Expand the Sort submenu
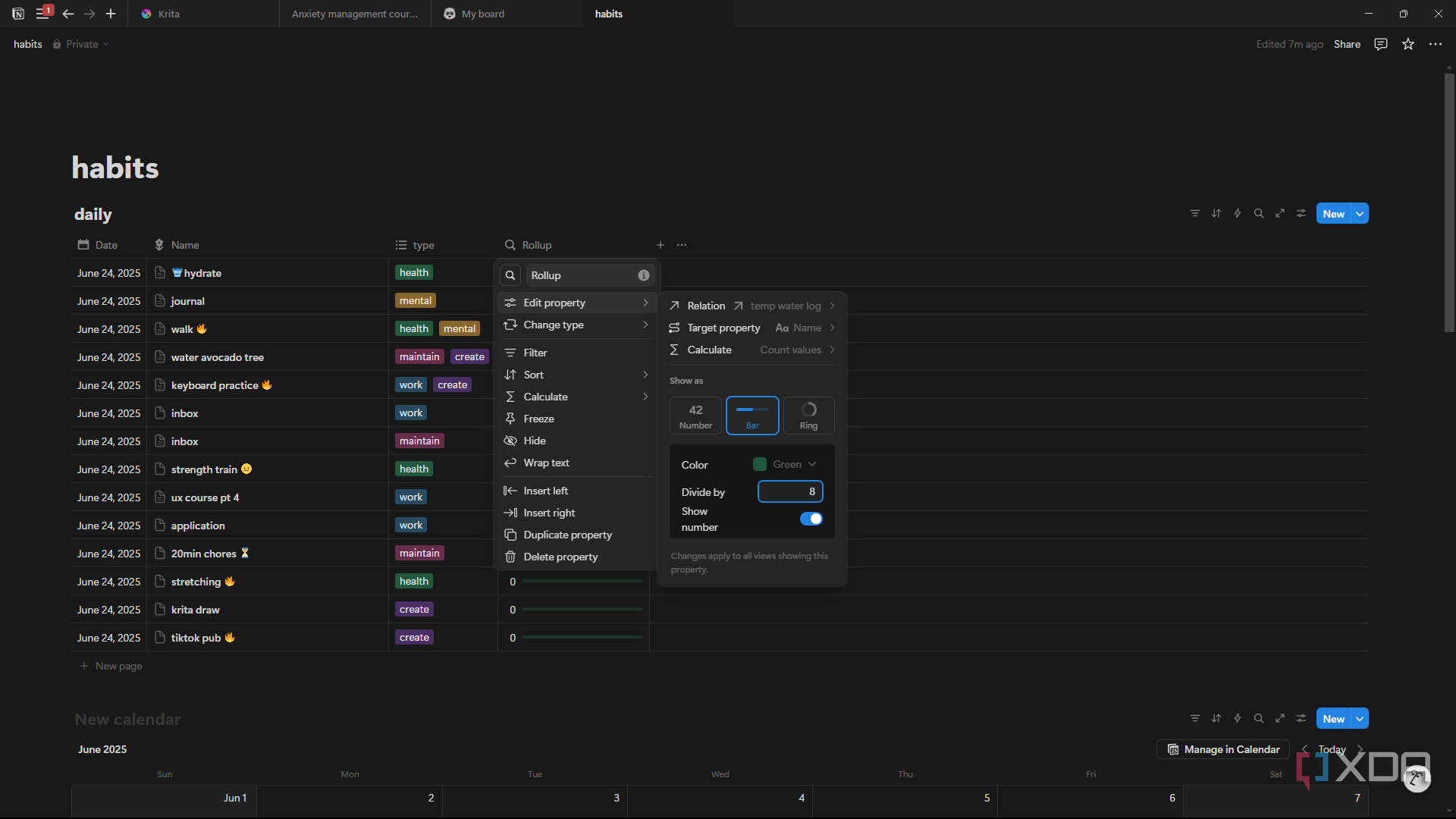The height and width of the screenshot is (819, 1456). point(576,375)
